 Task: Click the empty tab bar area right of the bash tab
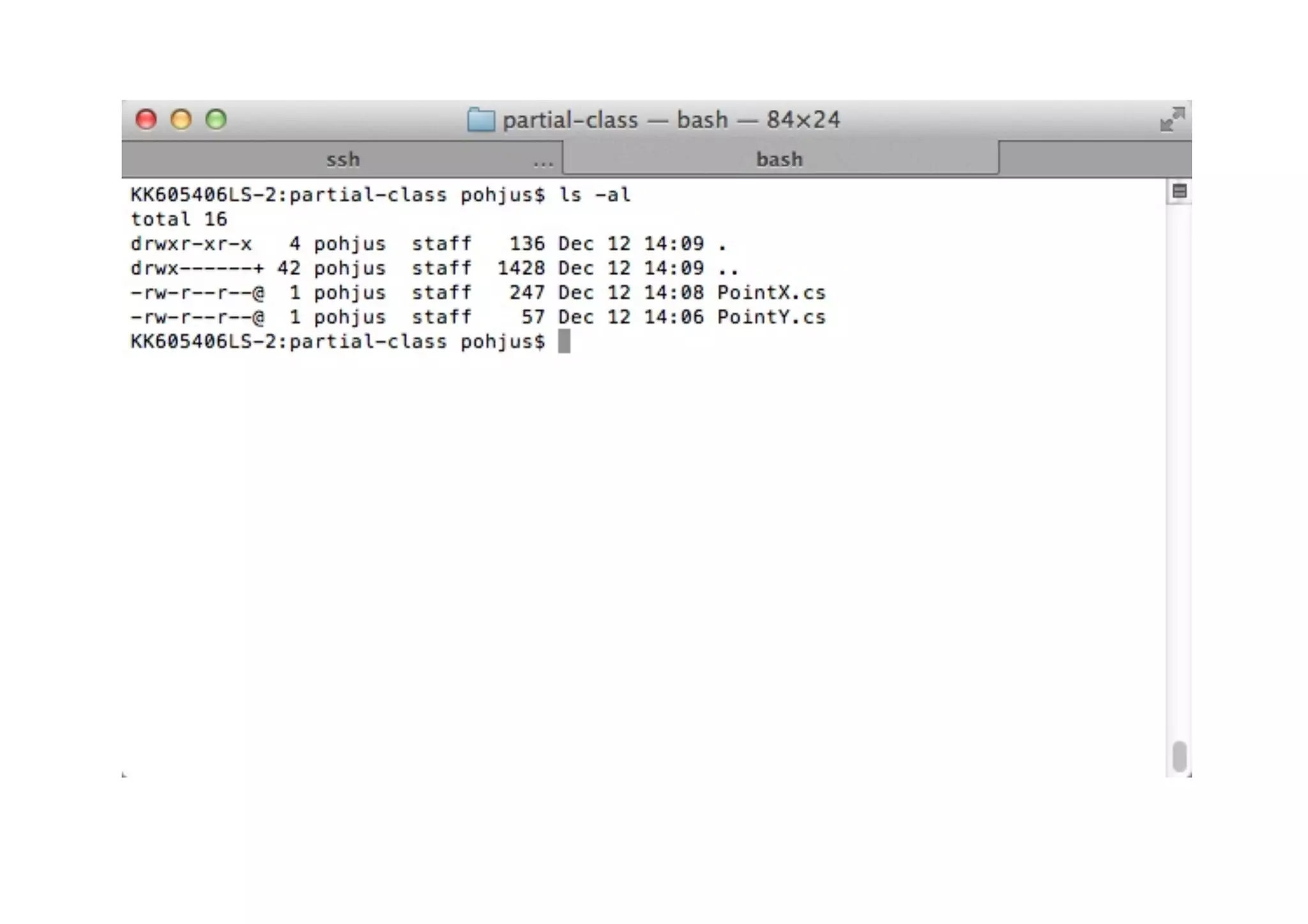click(x=1095, y=159)
